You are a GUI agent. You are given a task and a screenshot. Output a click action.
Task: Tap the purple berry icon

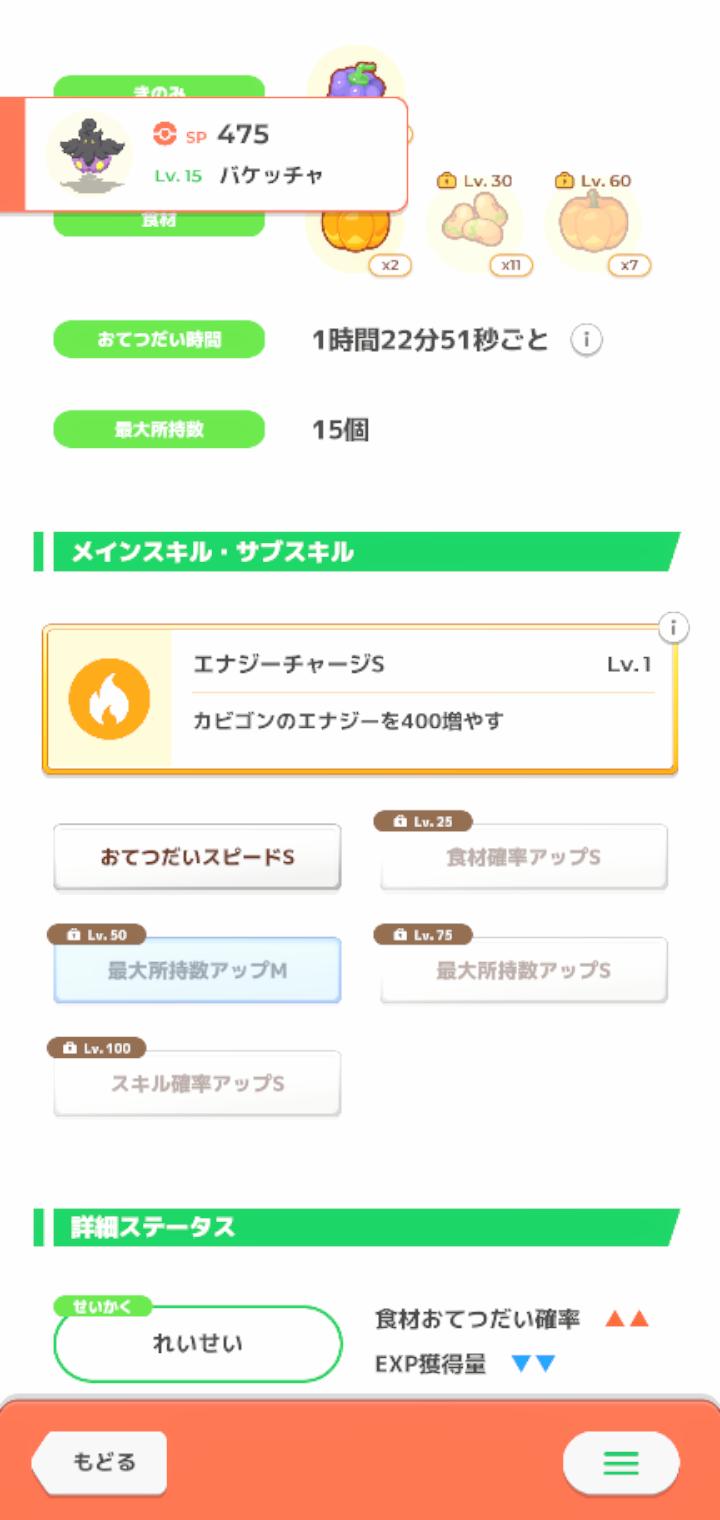click(355, 78)
